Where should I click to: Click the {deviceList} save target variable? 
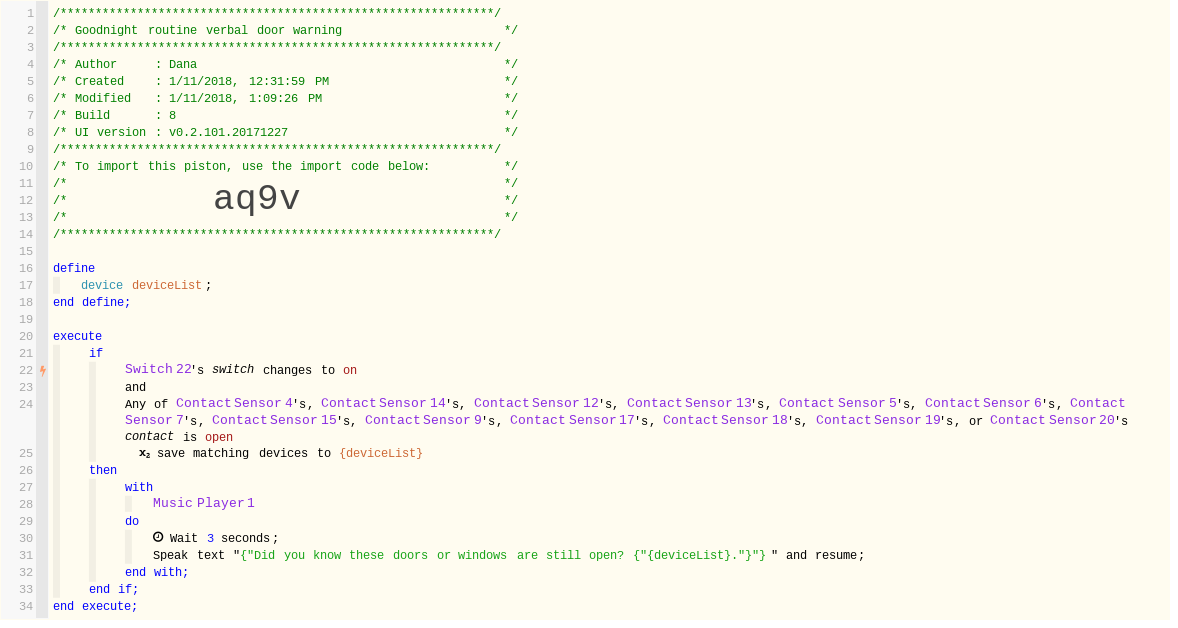pos(380,453)
